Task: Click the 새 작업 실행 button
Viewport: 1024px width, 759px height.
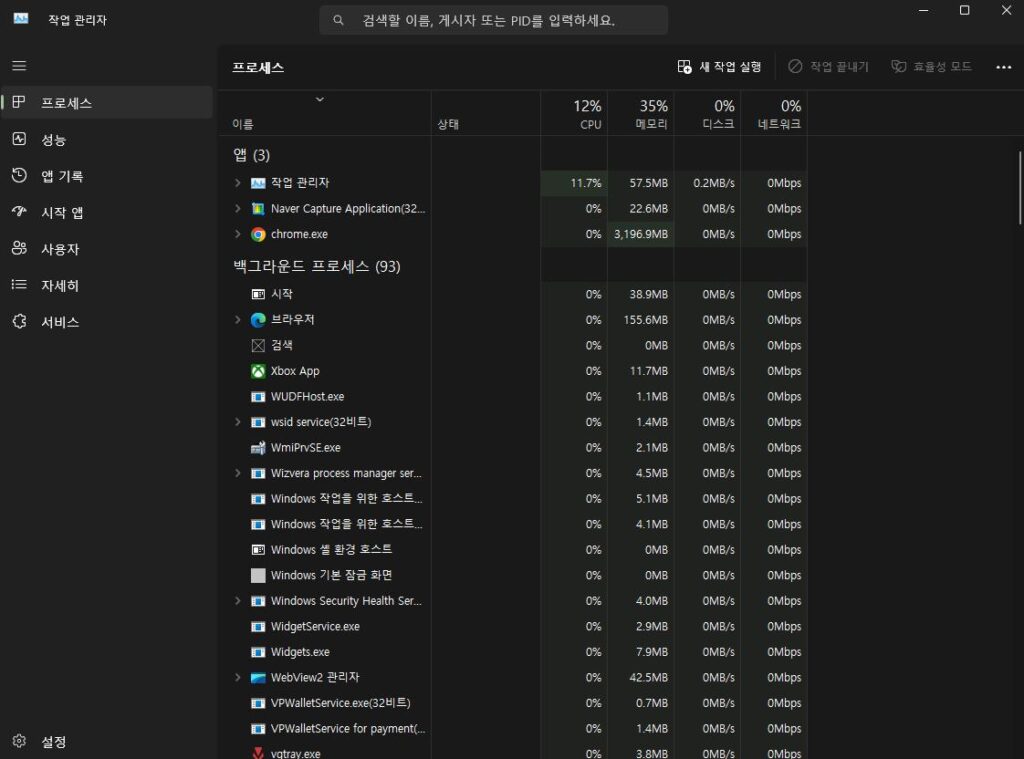Action: tap(719, 67)
